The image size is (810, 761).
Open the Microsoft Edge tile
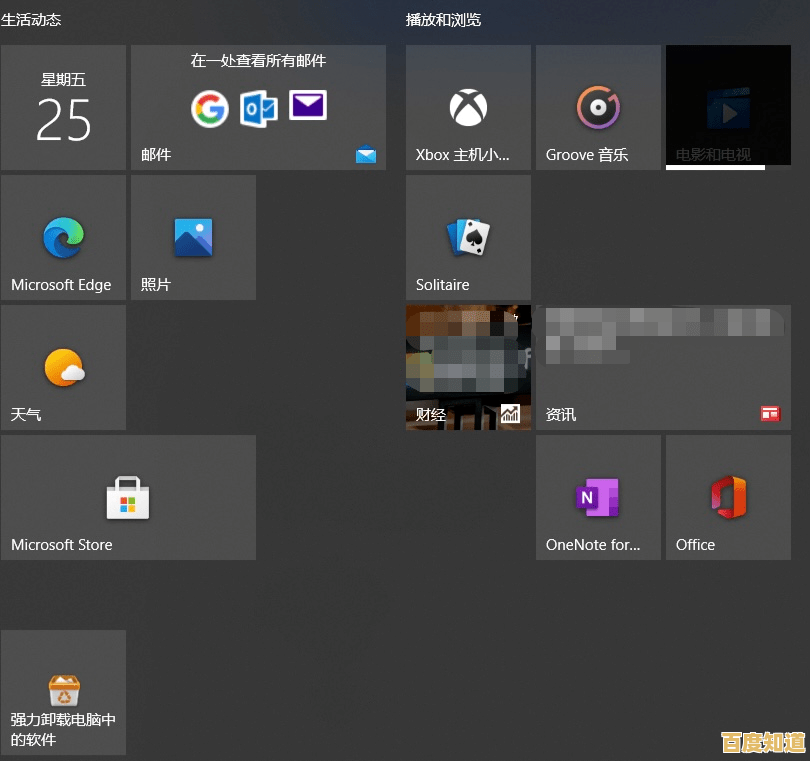coord(63,238)
